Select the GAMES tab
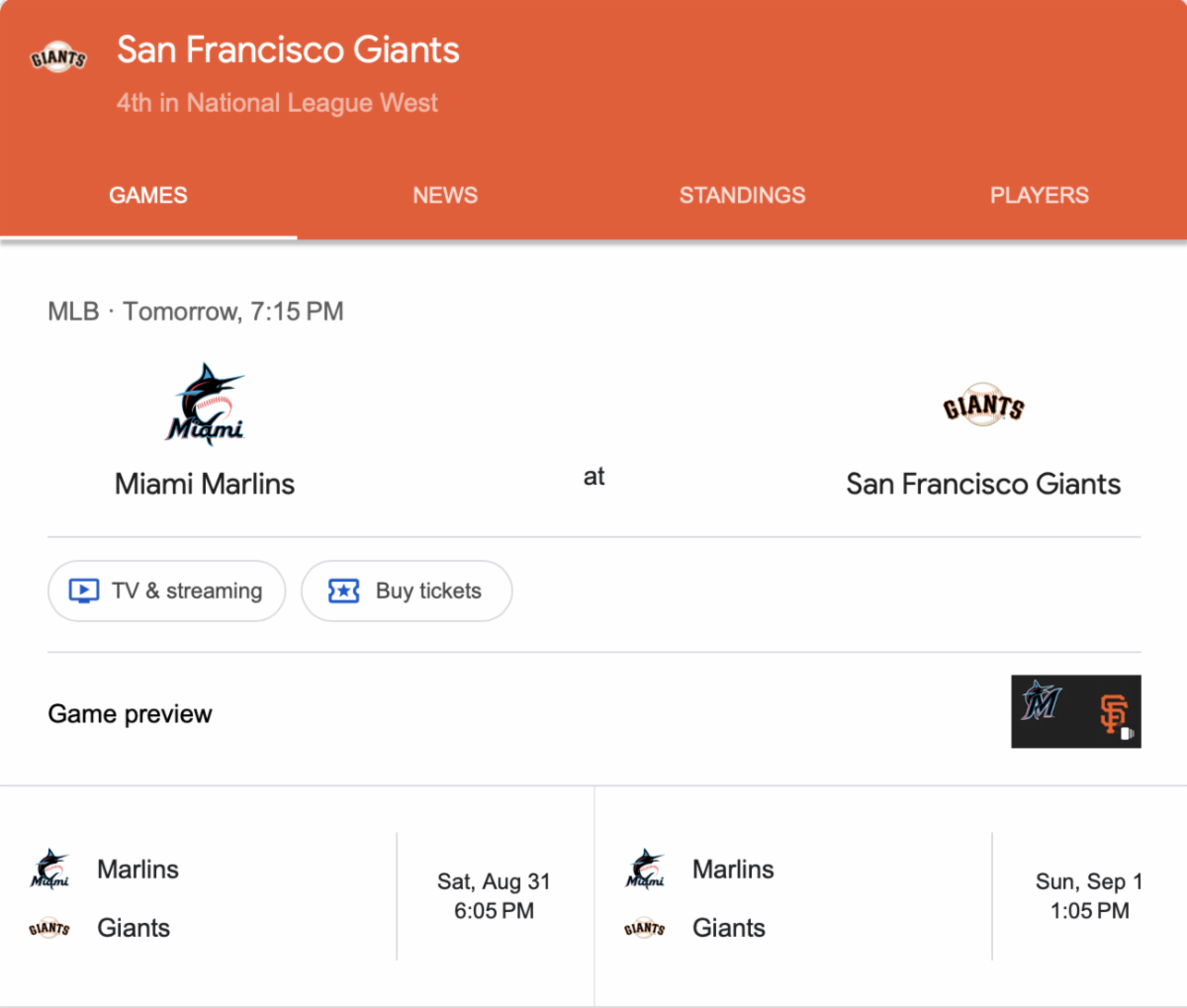1187x1008 pixels. click(148, 196)
